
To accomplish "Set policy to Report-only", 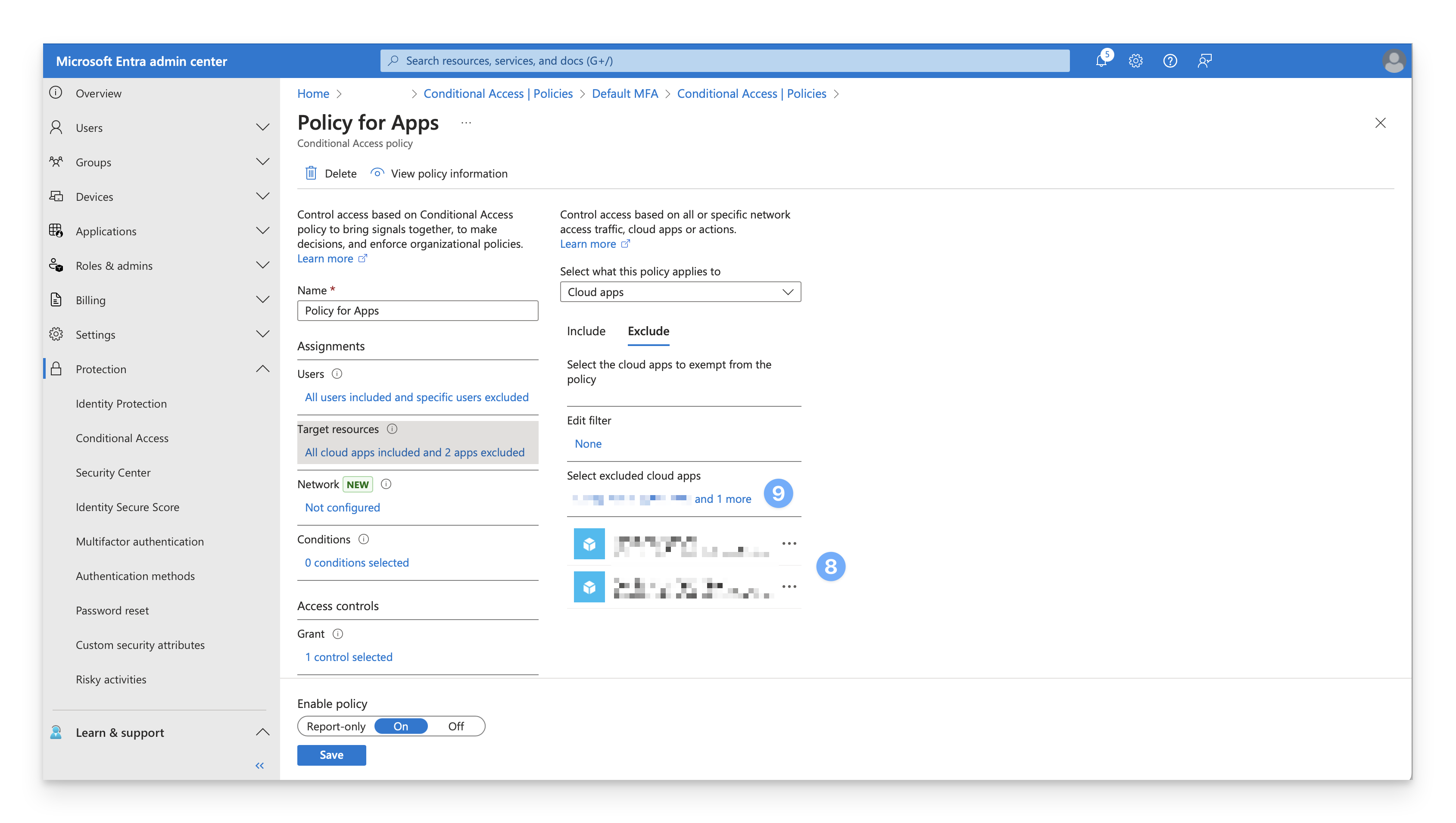I will (336, 726).
